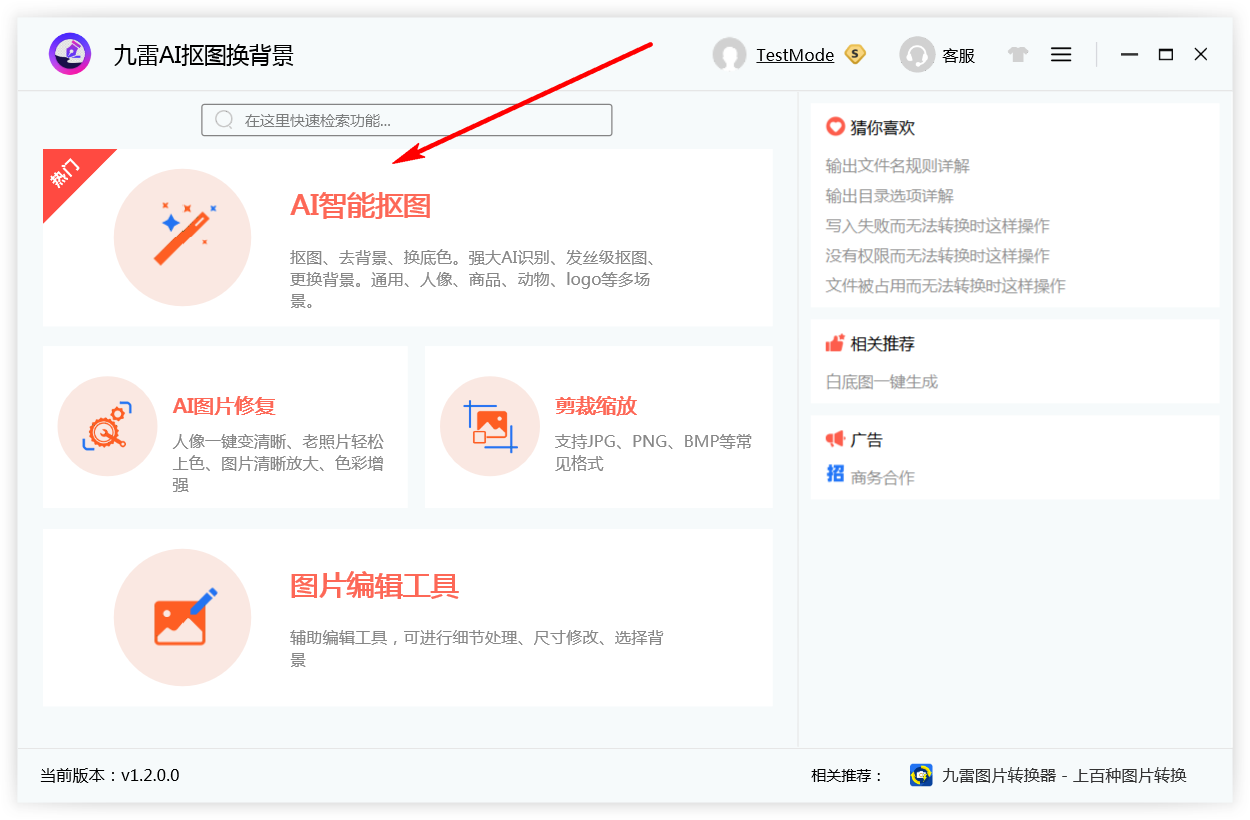Click the AI图片修复 description text
The image size is (1250, 820).
click(278, 463)
